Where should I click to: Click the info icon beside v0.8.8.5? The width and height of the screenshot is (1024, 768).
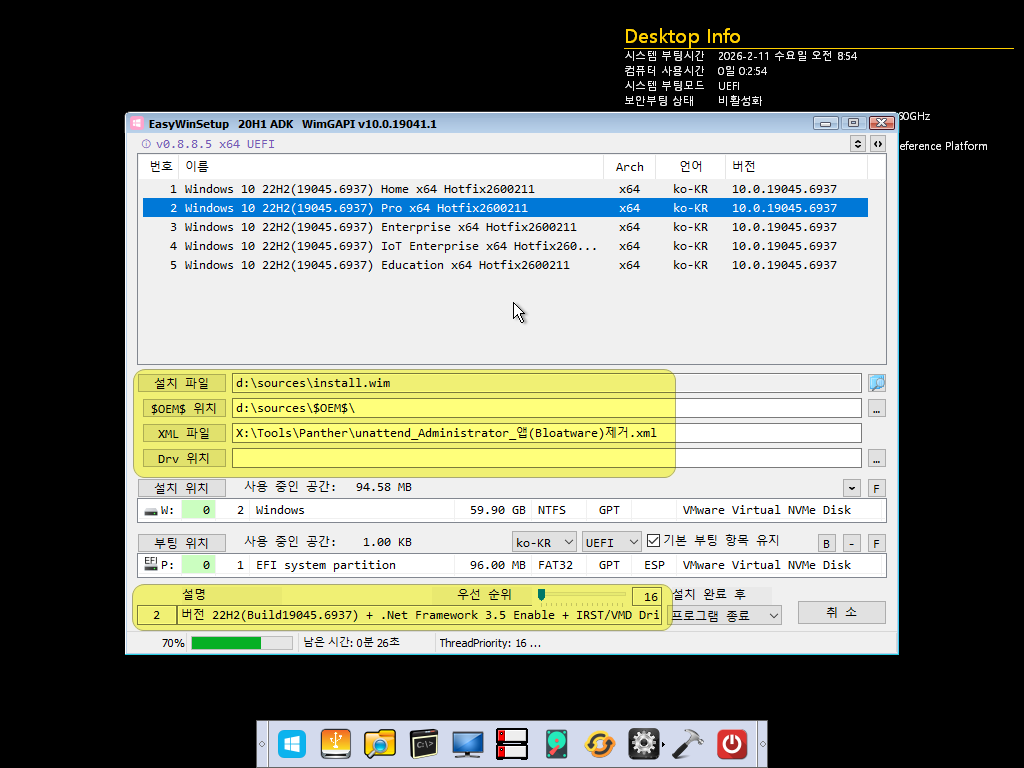point(146,144)
